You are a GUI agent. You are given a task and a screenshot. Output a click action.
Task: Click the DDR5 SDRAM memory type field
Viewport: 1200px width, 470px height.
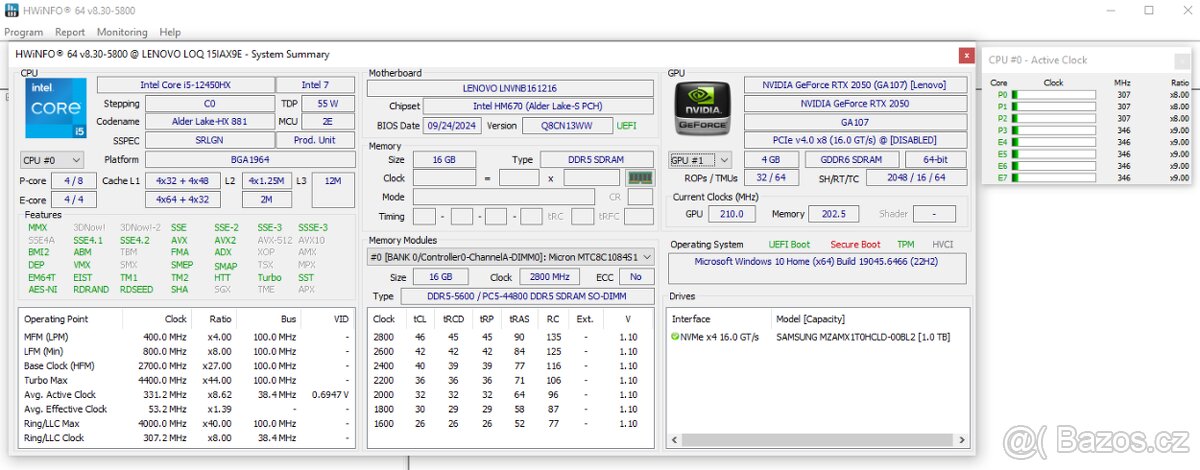click(597, 160)
